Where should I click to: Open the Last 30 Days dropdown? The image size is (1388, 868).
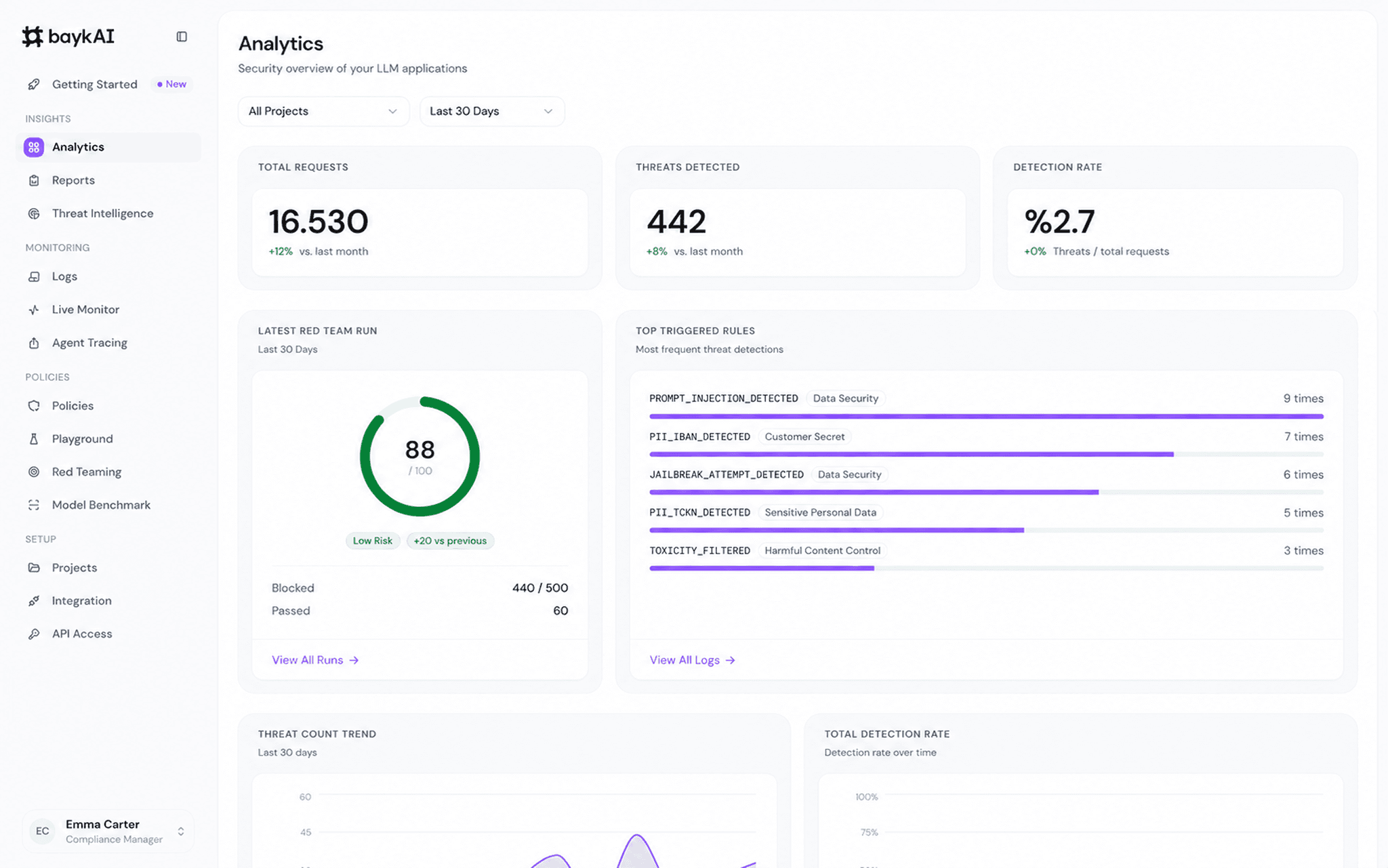492,111
